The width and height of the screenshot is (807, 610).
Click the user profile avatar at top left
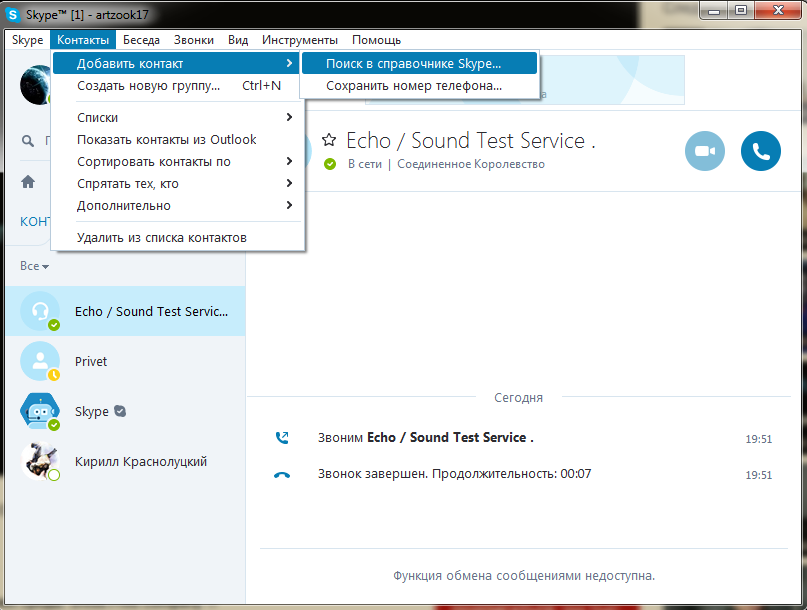coord(35,85)
